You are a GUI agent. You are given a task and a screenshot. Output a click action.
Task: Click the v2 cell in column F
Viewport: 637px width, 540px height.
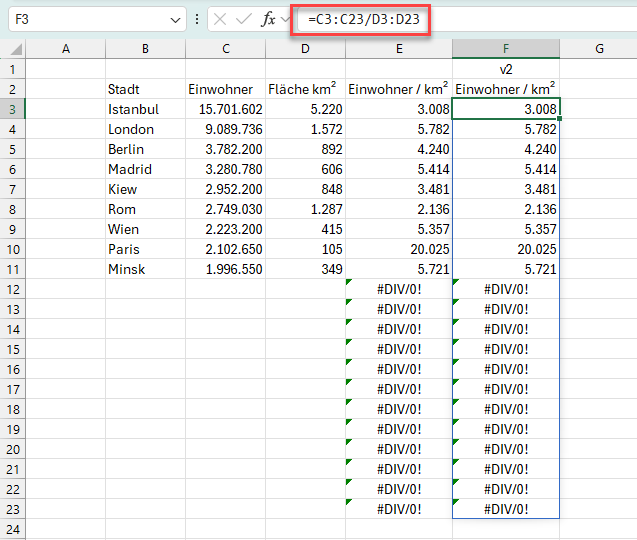[x=505, y=69]
